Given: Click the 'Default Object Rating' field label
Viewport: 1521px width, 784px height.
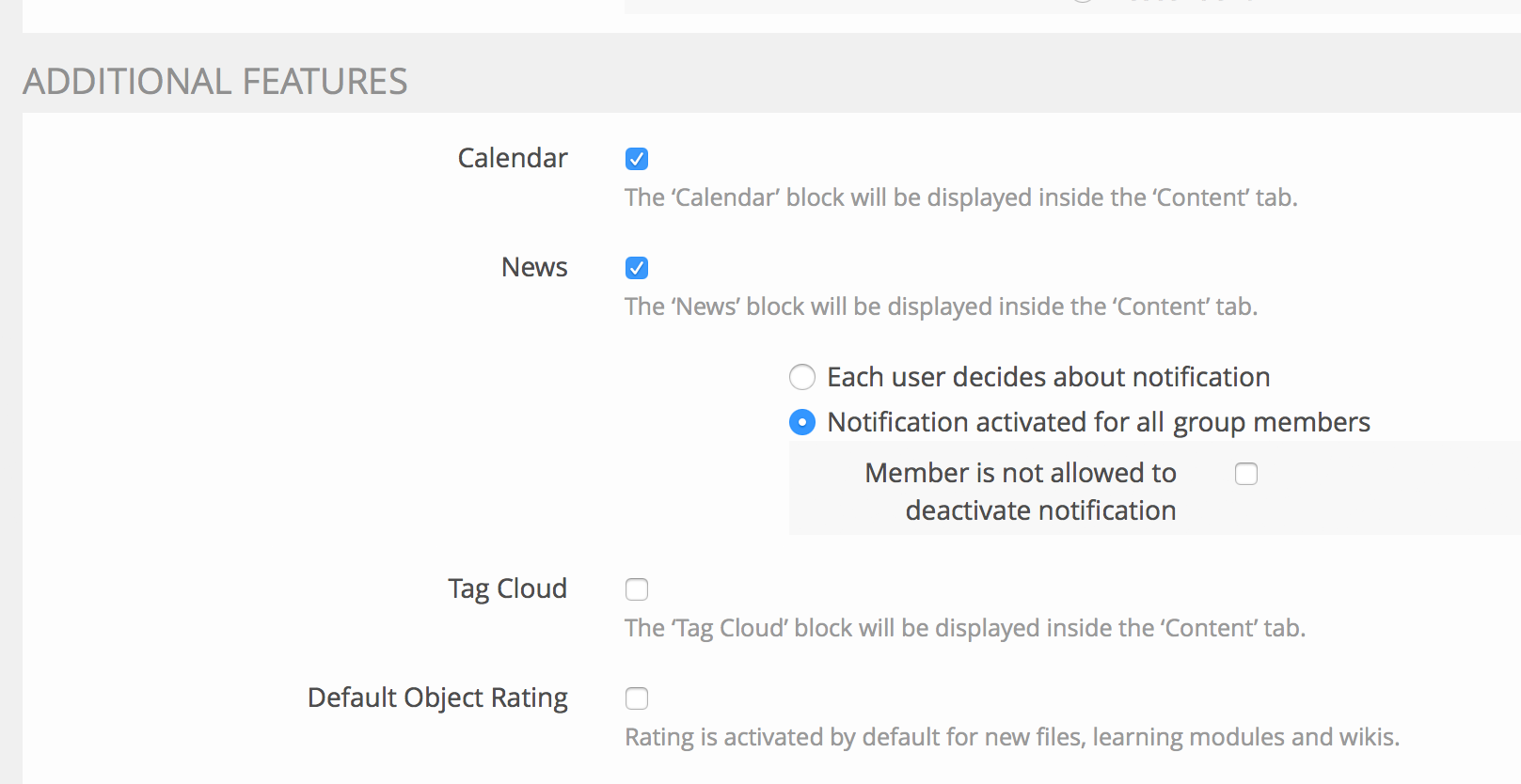Looking at the screenshot, I should [437, 698].
